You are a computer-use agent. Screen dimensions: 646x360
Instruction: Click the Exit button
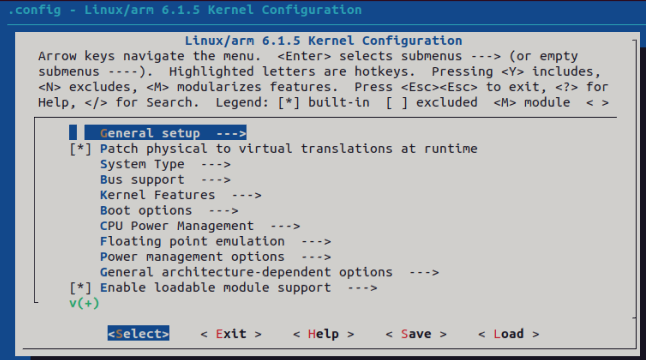coord(231,334)
